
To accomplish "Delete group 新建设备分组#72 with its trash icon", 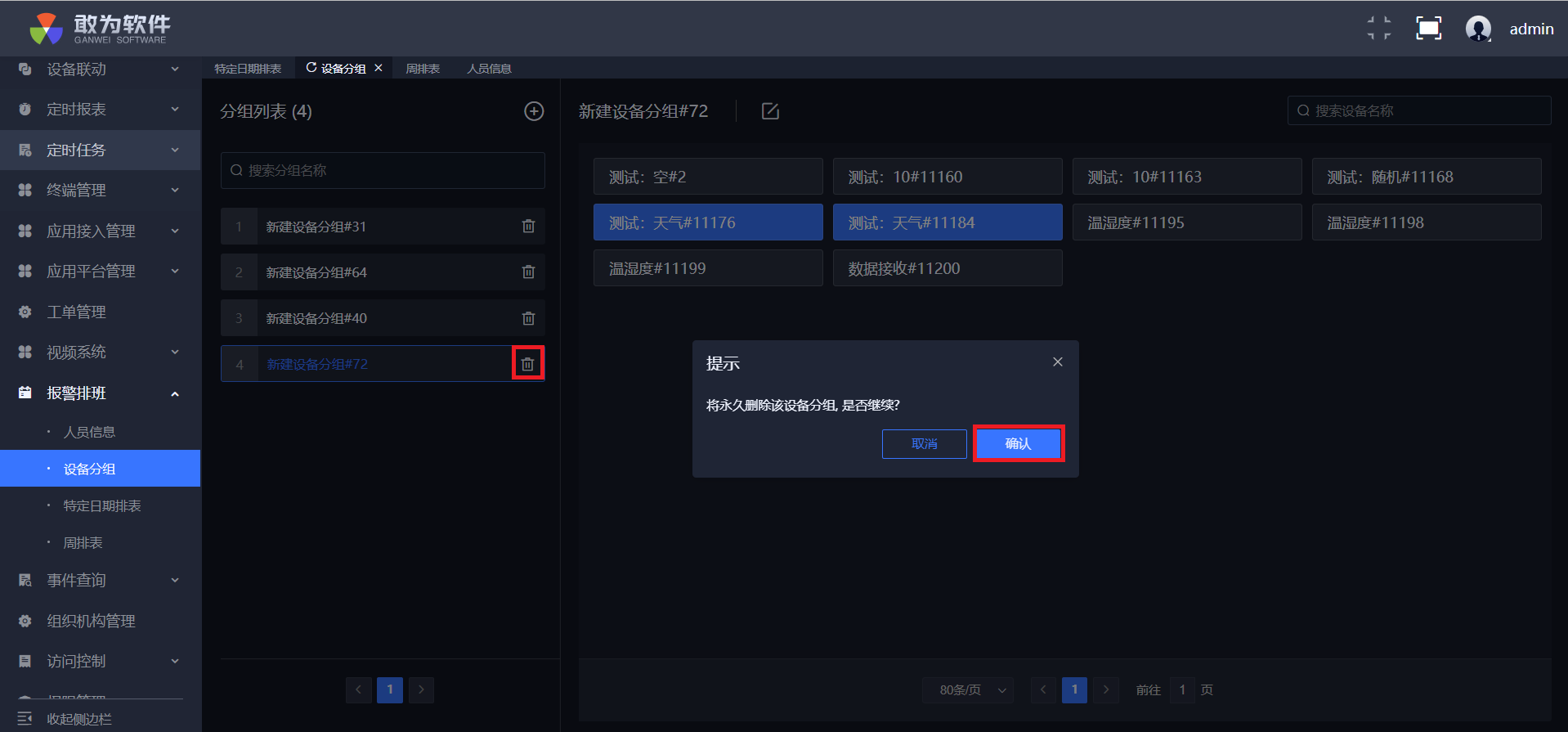I will [528, 364].
